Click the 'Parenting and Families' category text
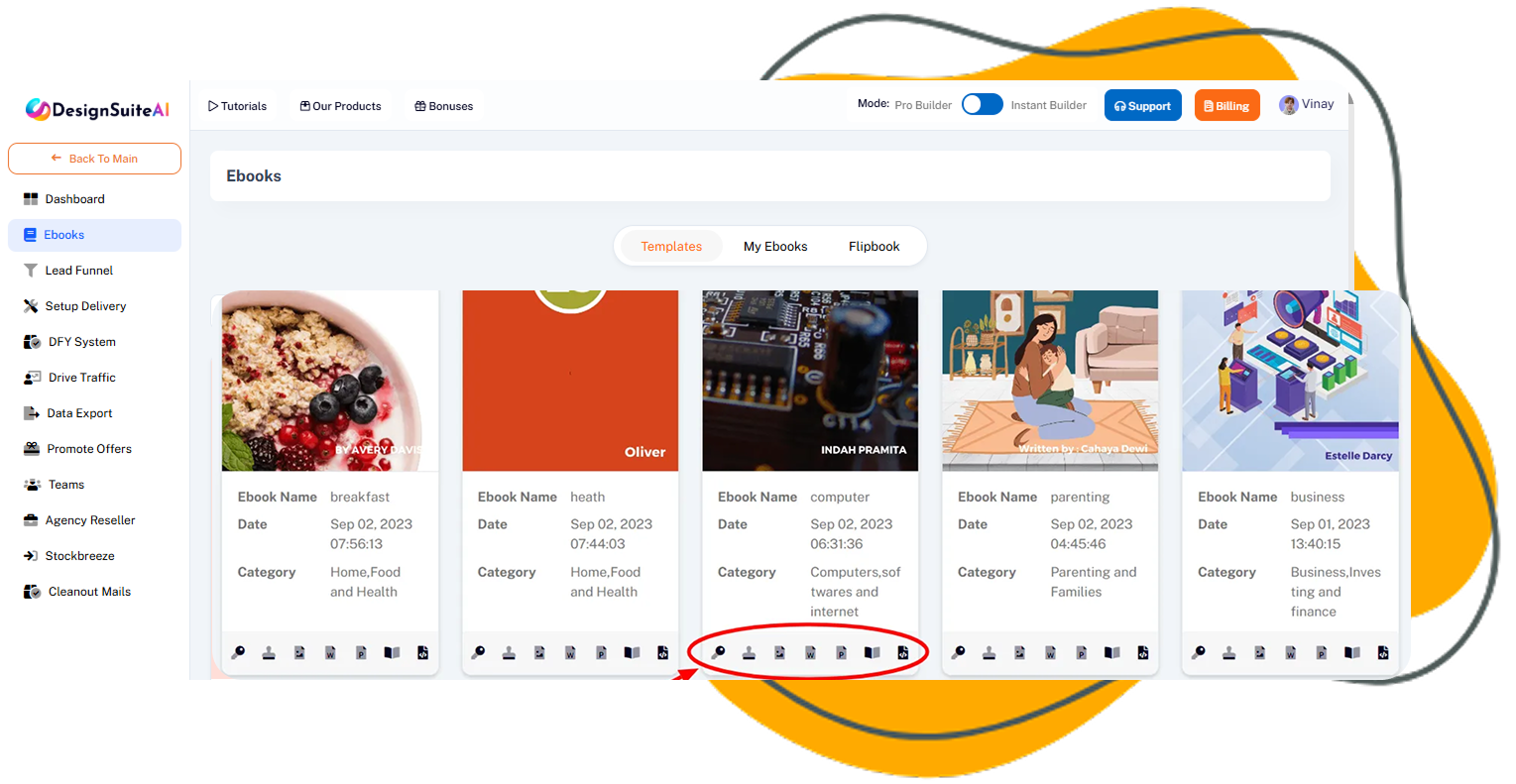Image resolution: width=1516 pixels, height=784 pixels. (x=1094, y=582)
